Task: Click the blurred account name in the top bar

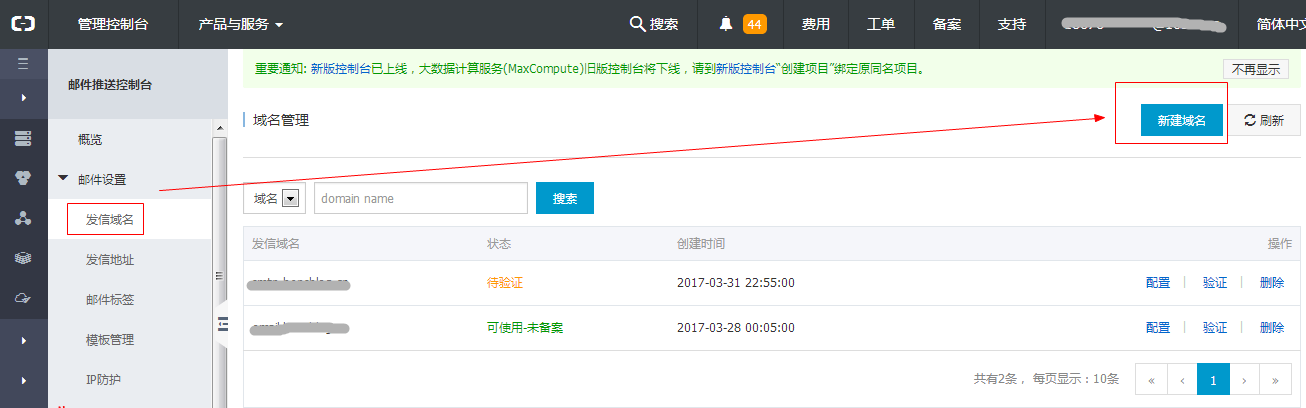Action: coord(1144,24)
